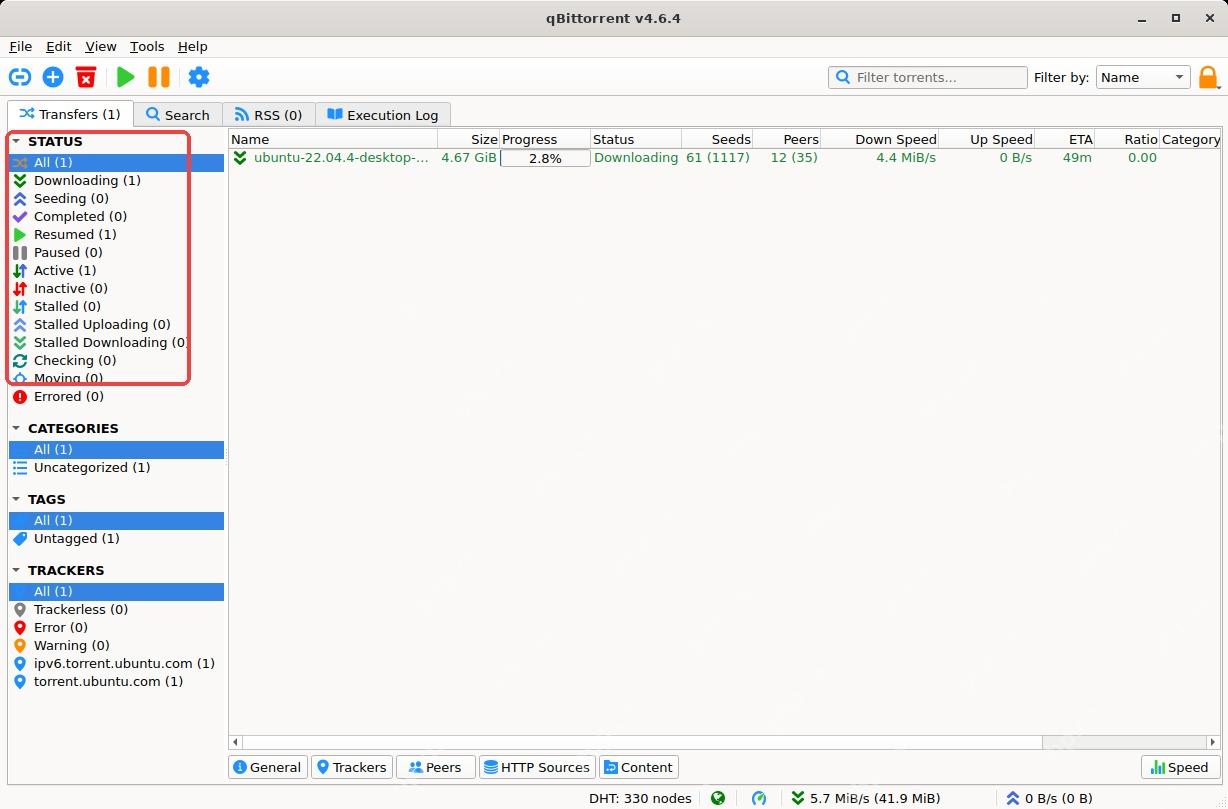
Task: Open the Filter by Name dropdown
Action: (x=1142, y=77)
